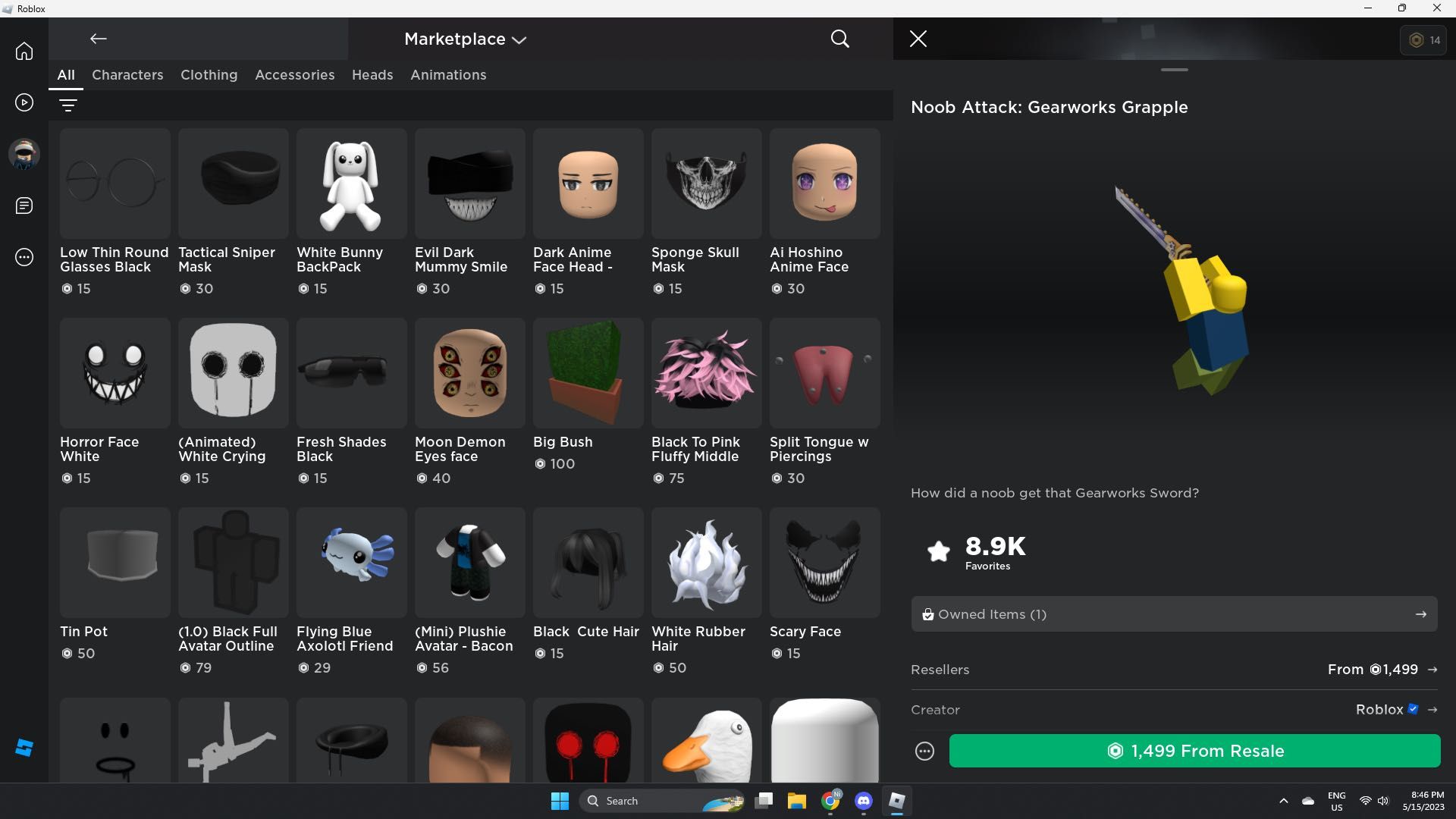The image size is (1456, 819).
Task: Go back using the left arrow
Action: 98,39
